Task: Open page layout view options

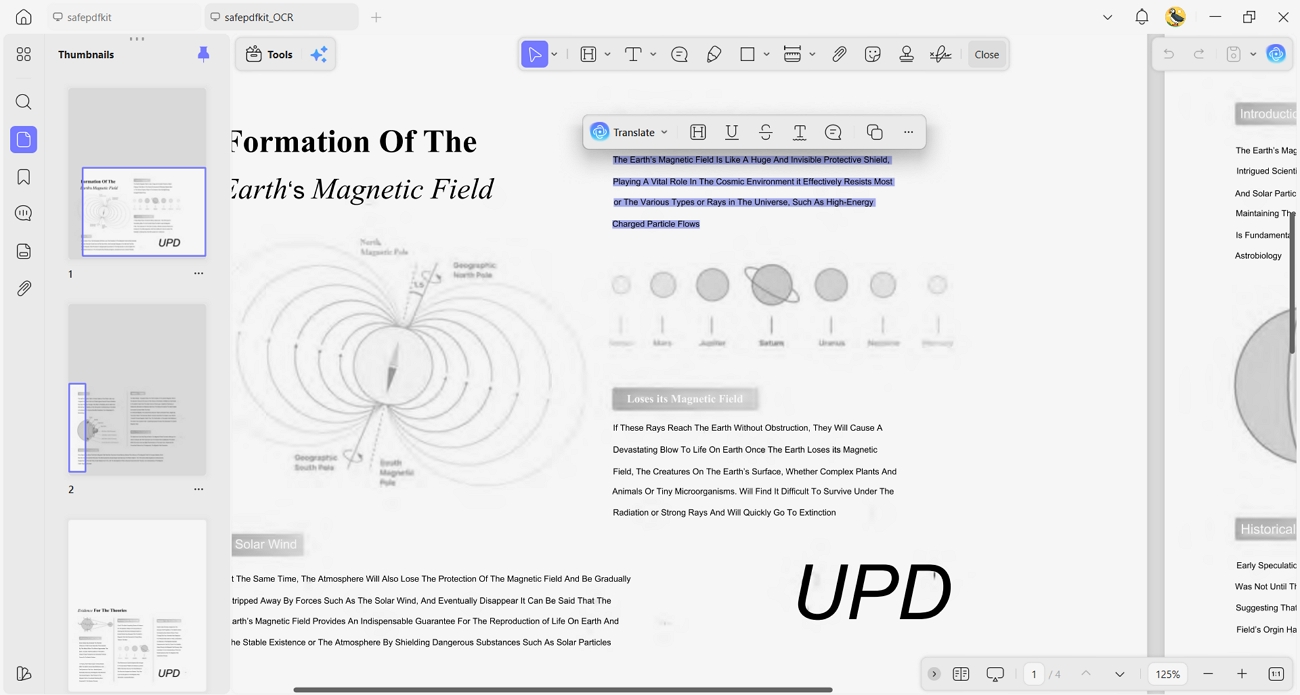Action: [961, 674]
